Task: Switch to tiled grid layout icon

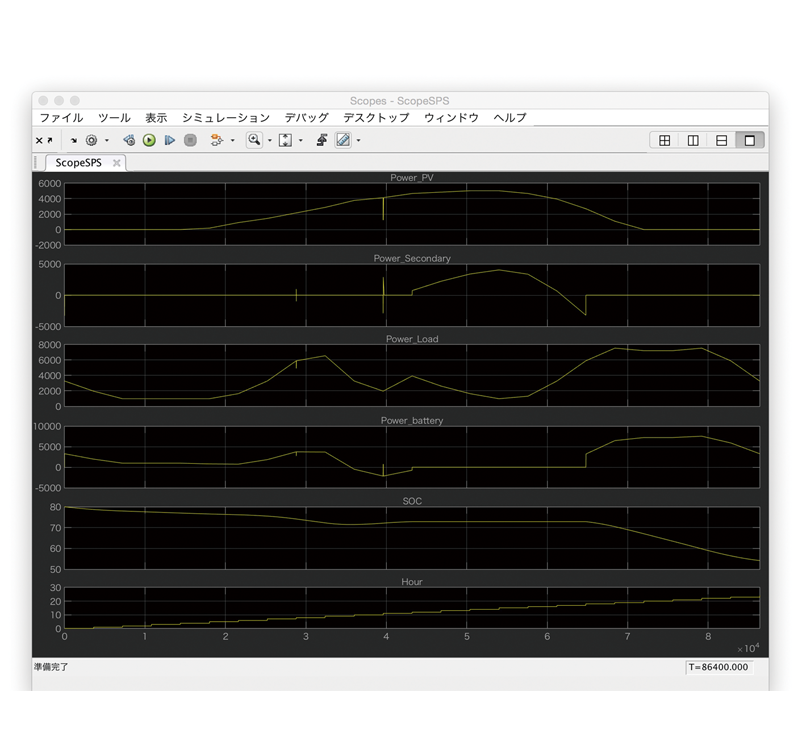Action: [665, 140]
